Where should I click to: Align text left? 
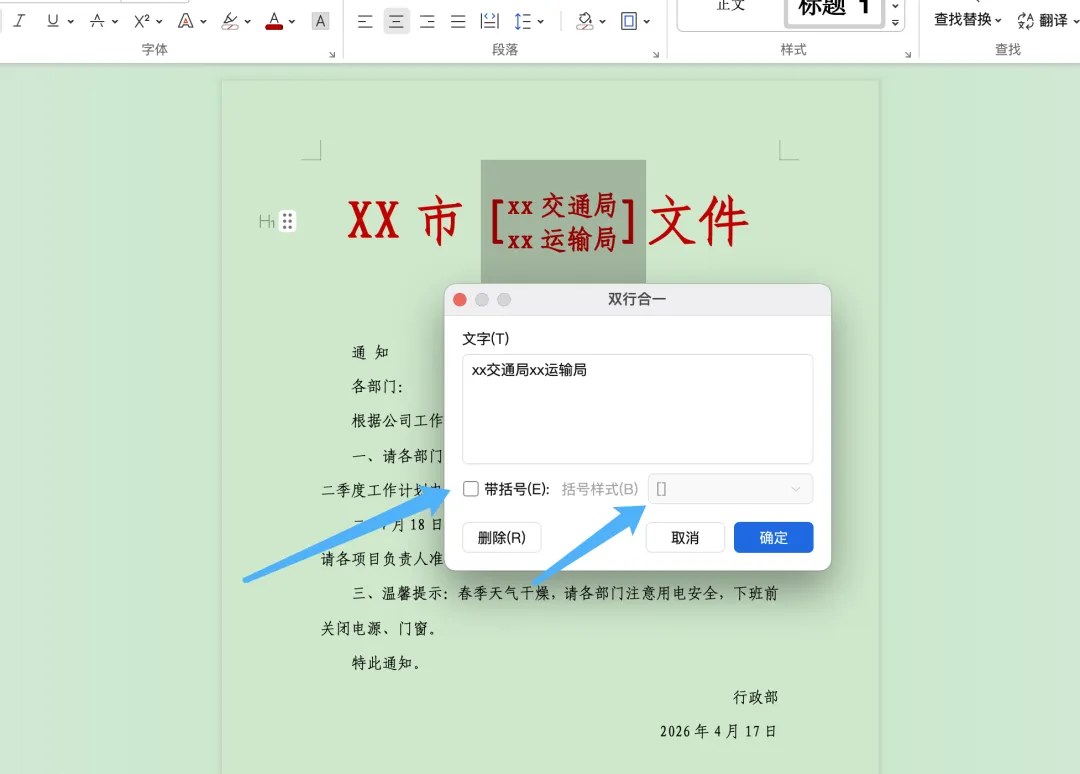365,21
